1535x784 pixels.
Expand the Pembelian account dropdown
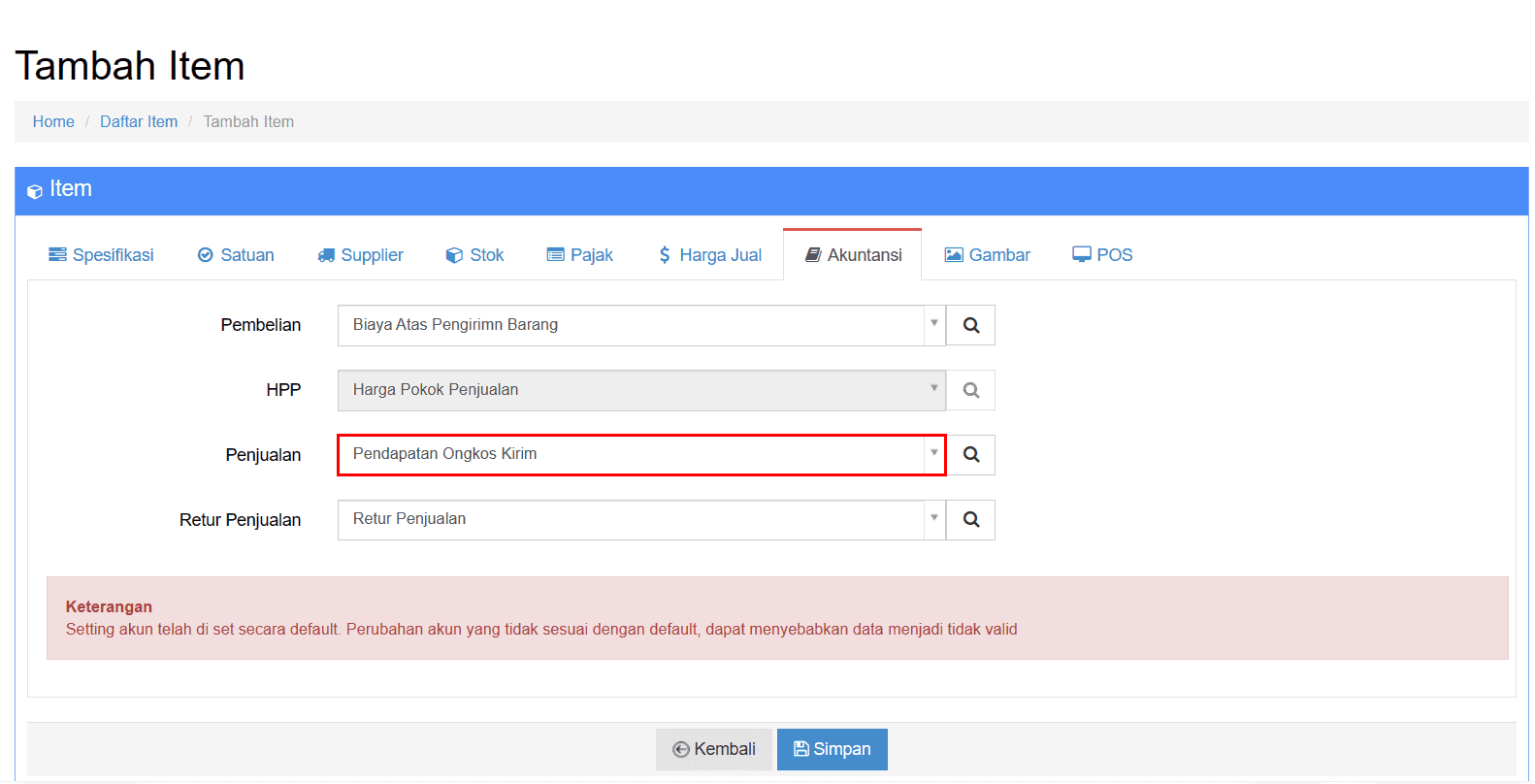pyautogui.click(x=640, y=326)
